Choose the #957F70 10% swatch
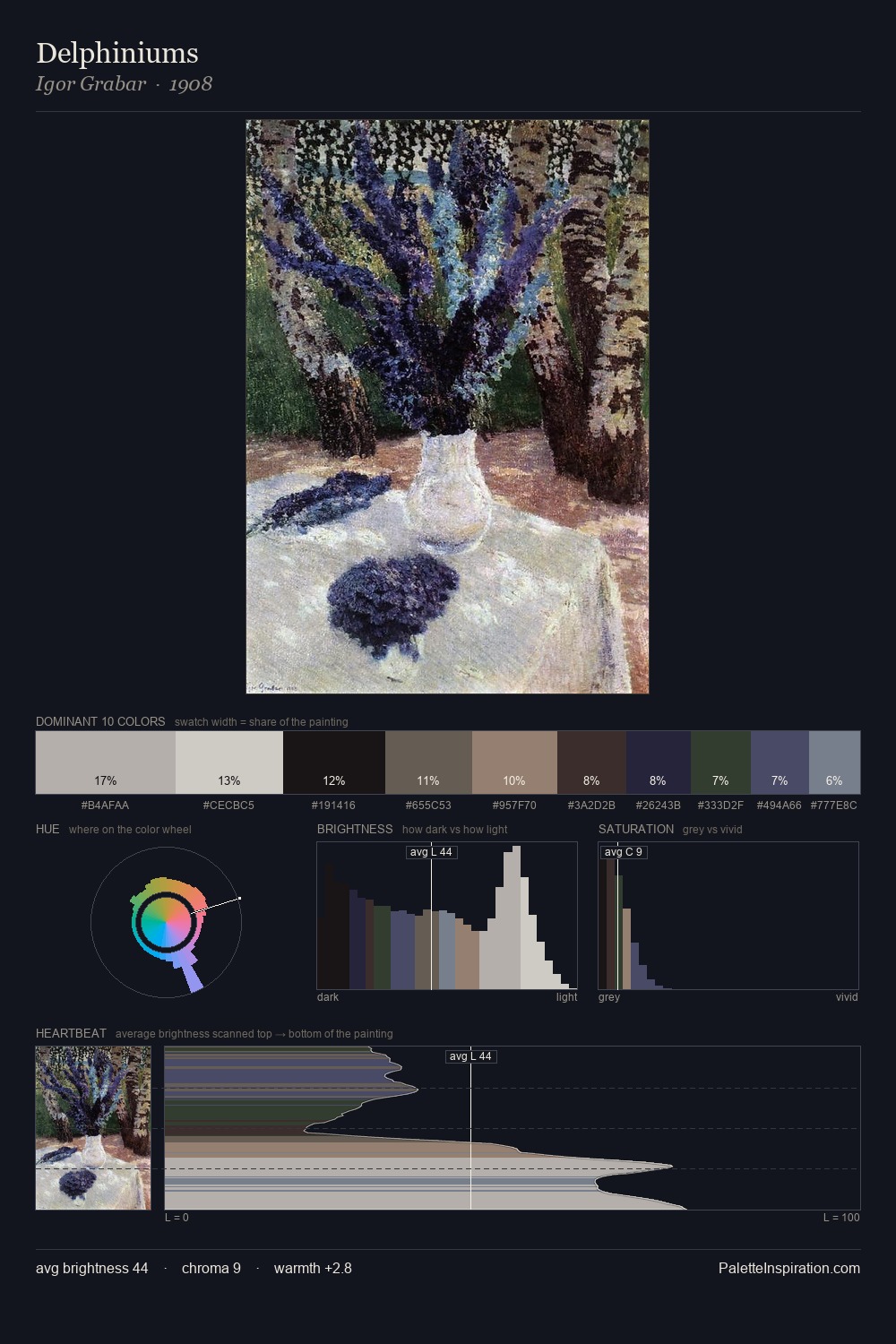 pyautogui.click(x=514, y=762)
